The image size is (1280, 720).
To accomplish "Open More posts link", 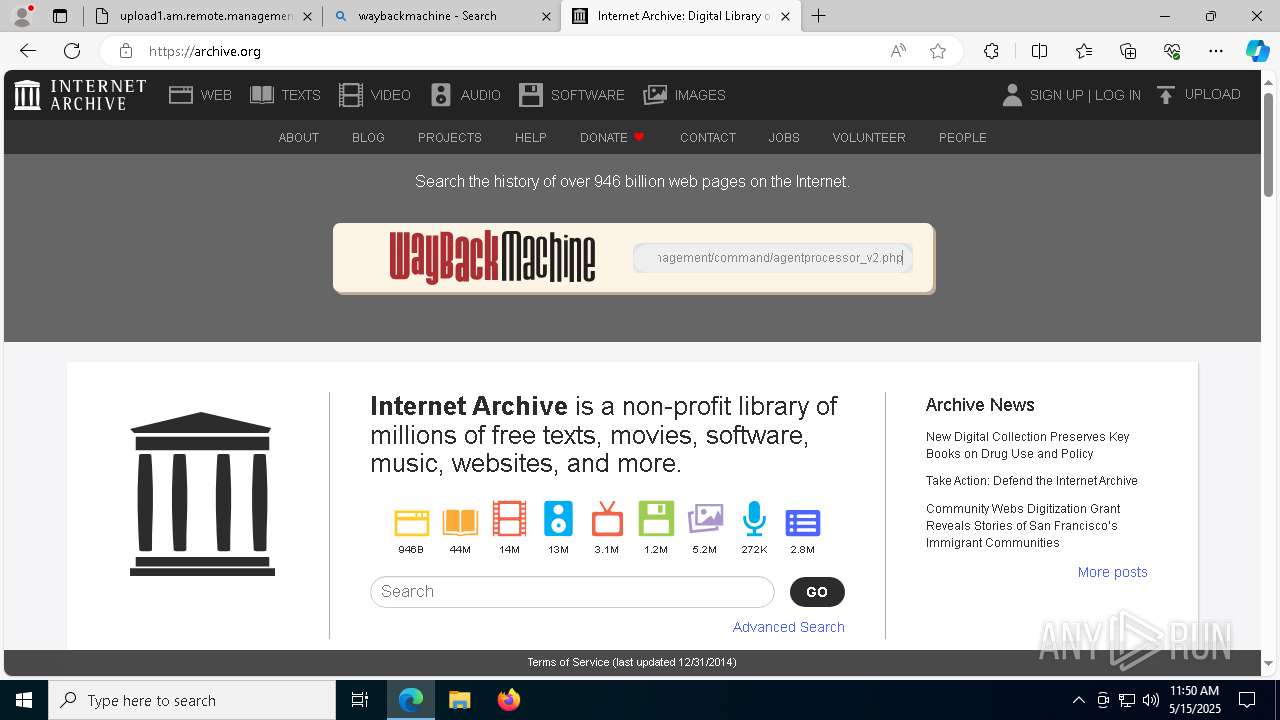I will (x=1113, y=572).
